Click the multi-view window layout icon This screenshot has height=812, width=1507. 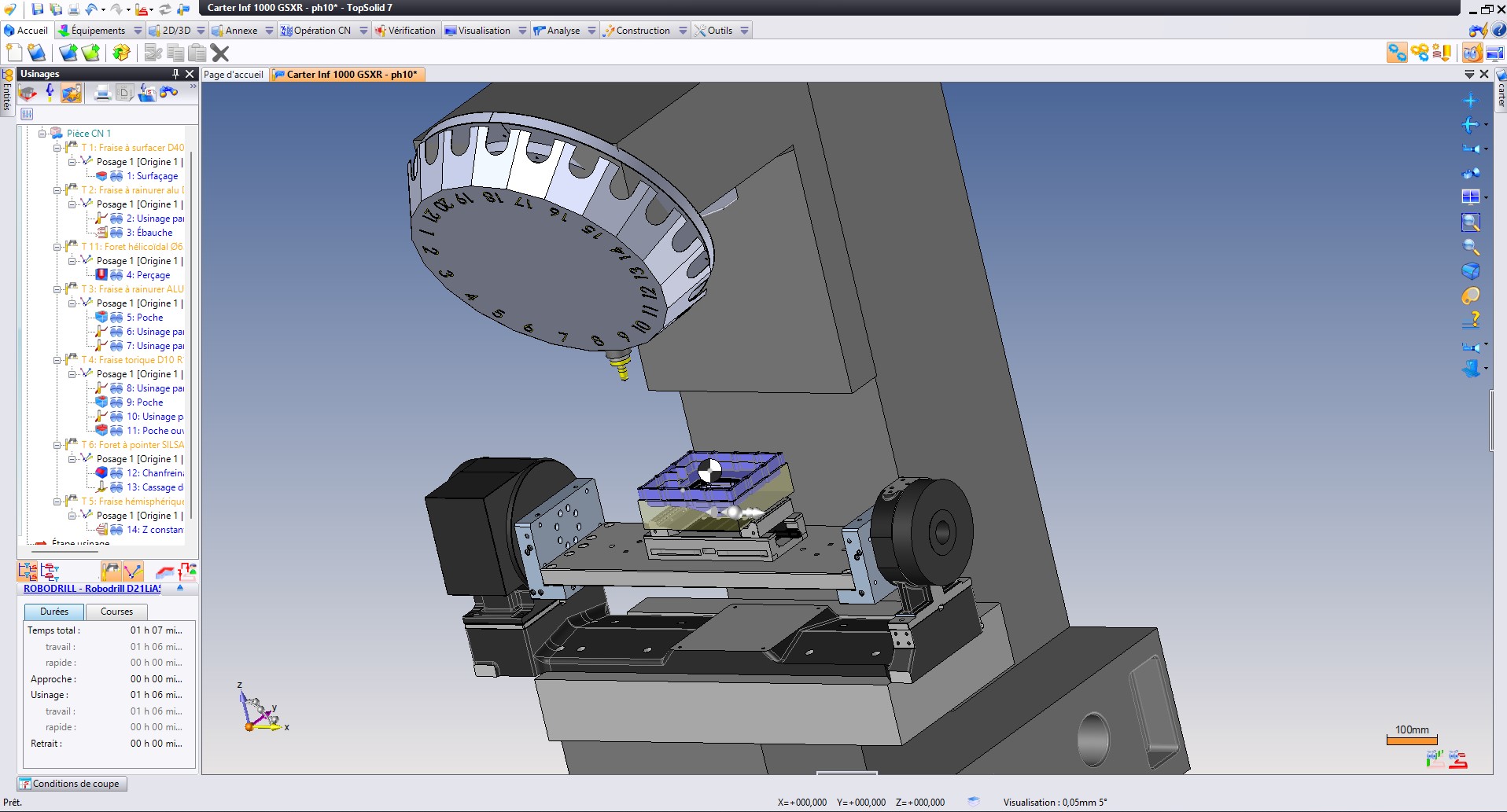pos(1471,197)
